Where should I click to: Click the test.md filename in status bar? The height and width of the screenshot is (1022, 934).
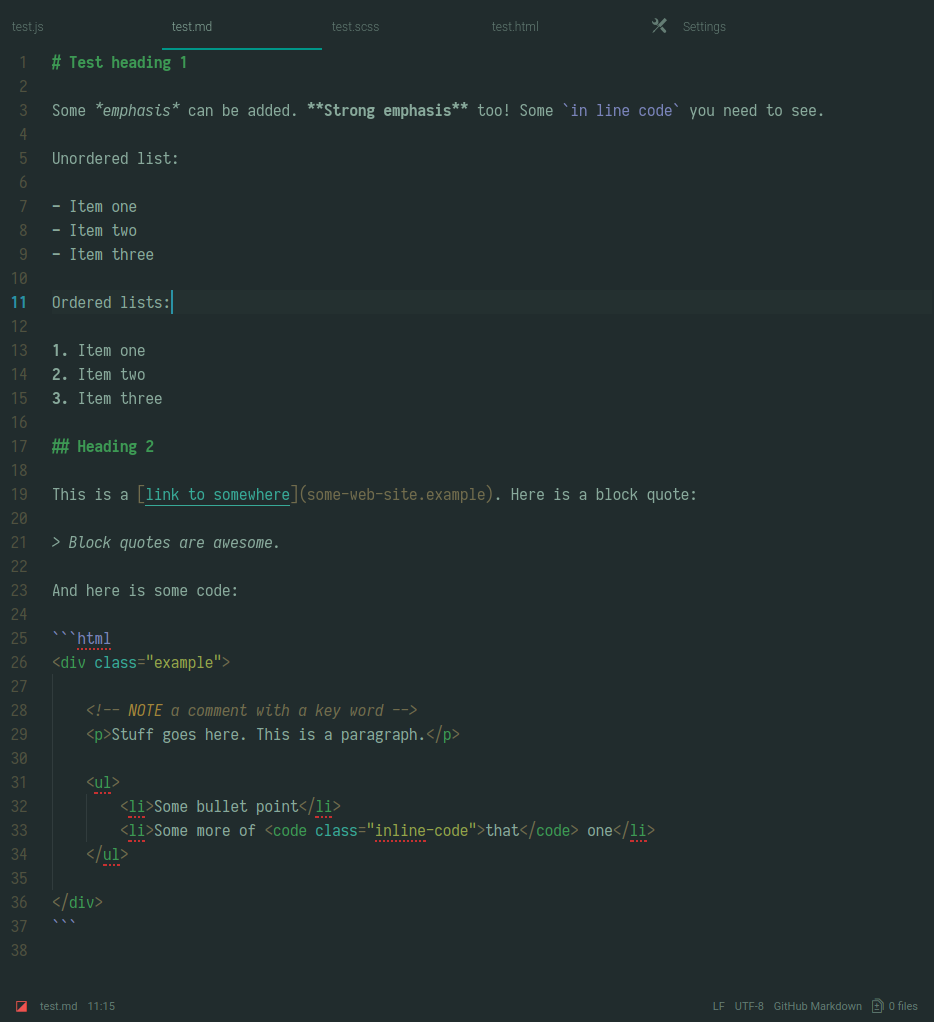coord(59,1006)
